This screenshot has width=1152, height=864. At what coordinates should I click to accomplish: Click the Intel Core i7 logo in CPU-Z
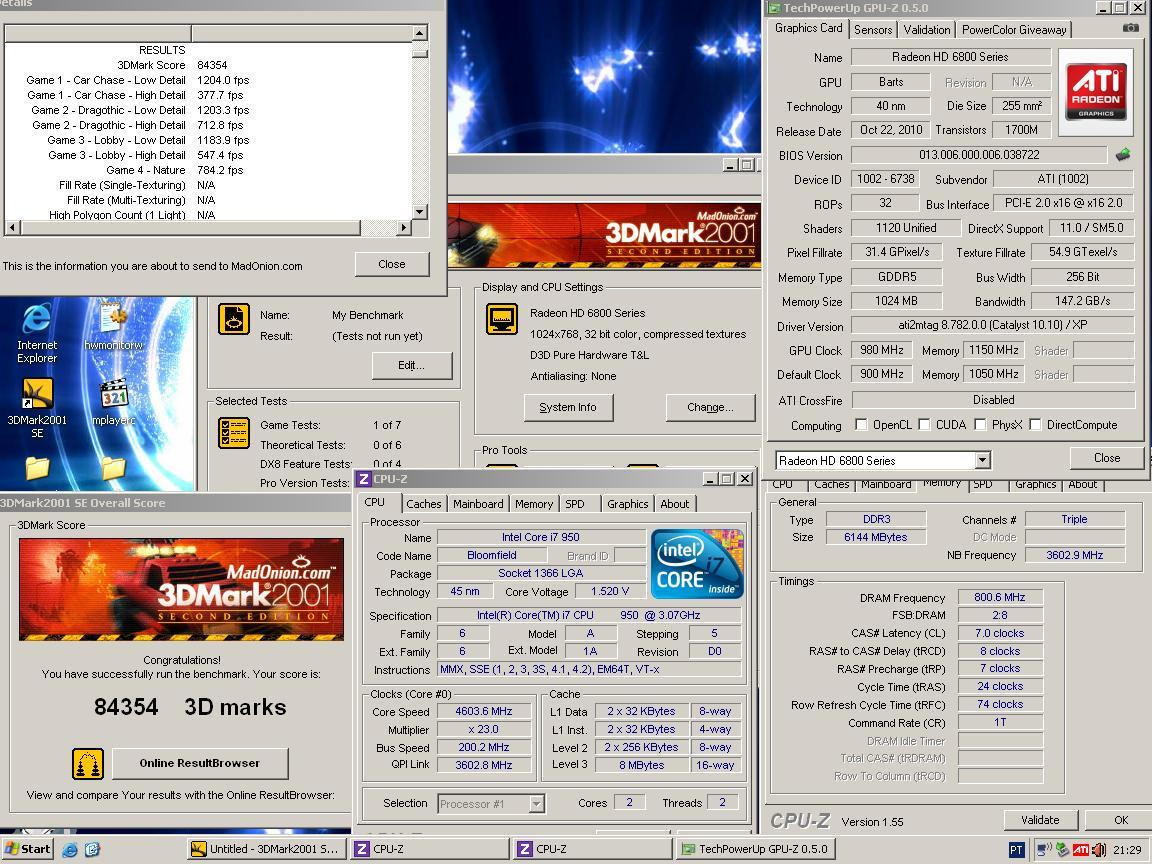(696, 564)
